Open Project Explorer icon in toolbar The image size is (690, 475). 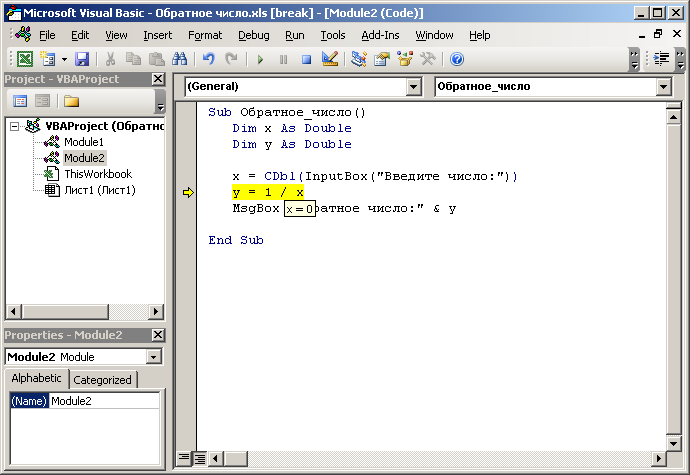pos(359,59)
